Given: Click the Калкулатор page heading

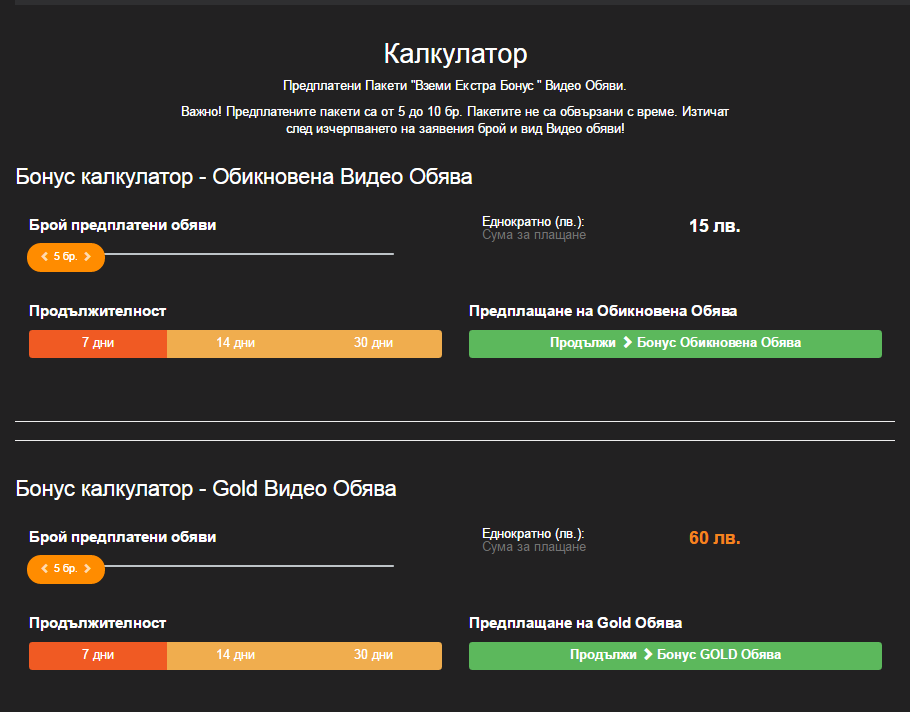Looking at the screenshot, I should 455,53.
